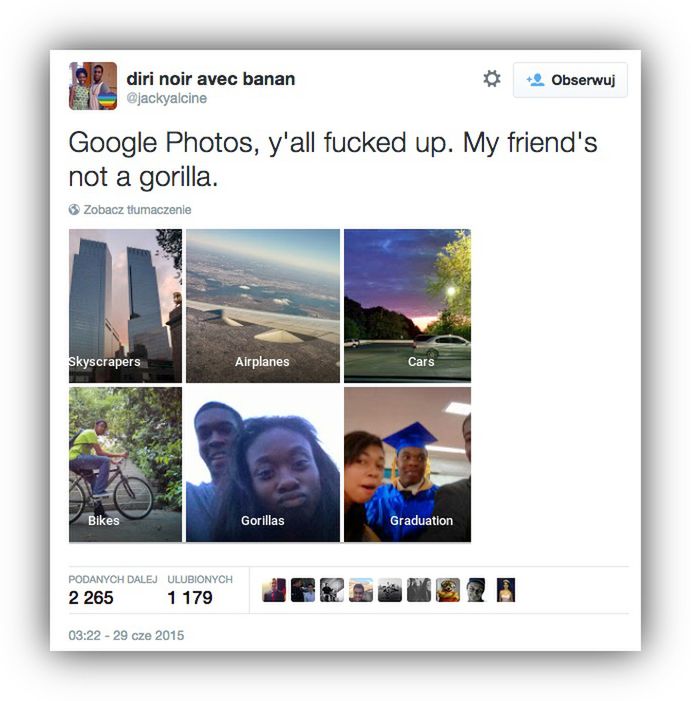This screenshot has width=691, height=701.
Task: Open the Bikes photo thumbnail
Action: [125, 465]
